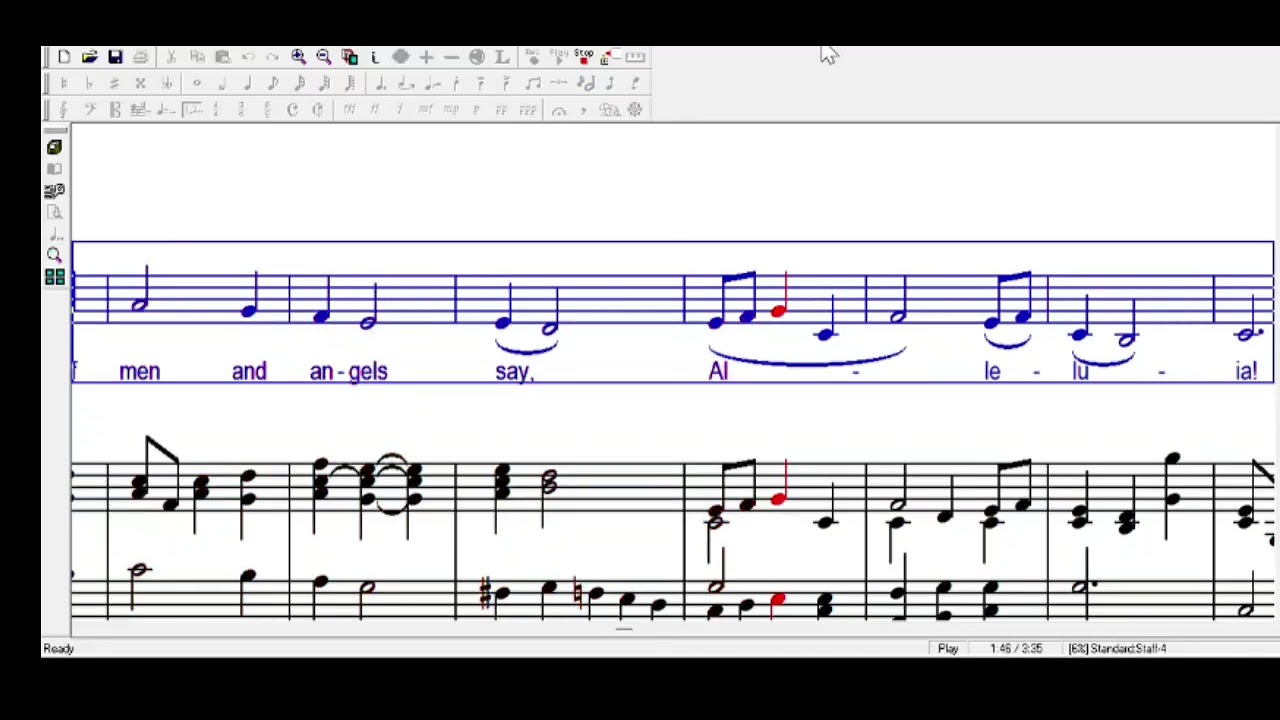
Task: Choose half note duration
Action: tap(222, 83)
